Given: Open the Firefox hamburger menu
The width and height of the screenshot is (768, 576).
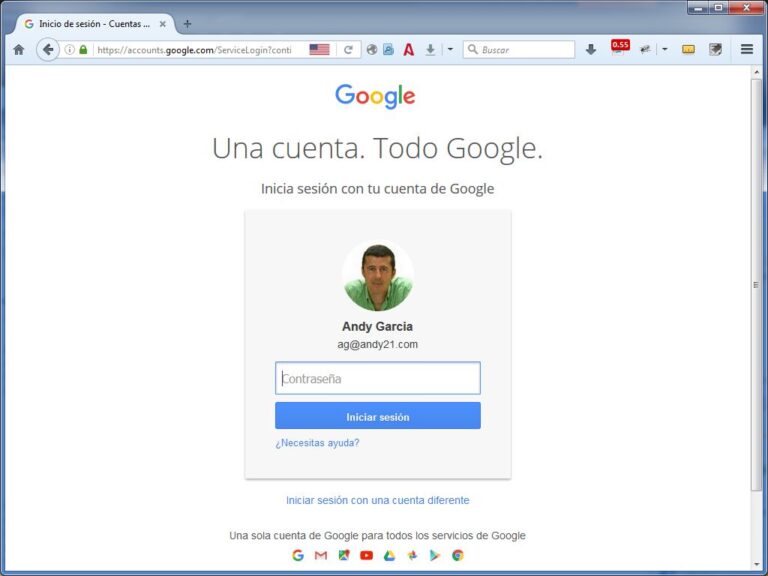Looking at the screenshot, I should tap(746, 49).
